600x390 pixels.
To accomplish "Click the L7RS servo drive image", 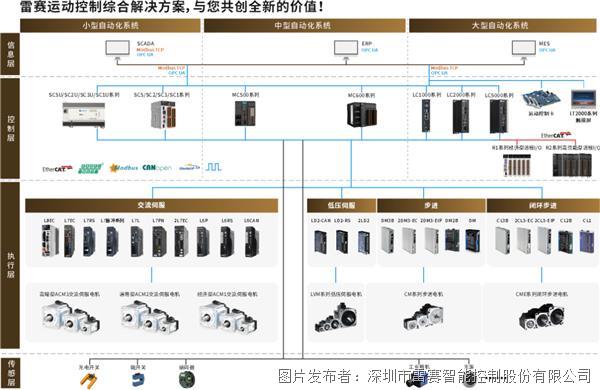I will click(x=89, y=242).
